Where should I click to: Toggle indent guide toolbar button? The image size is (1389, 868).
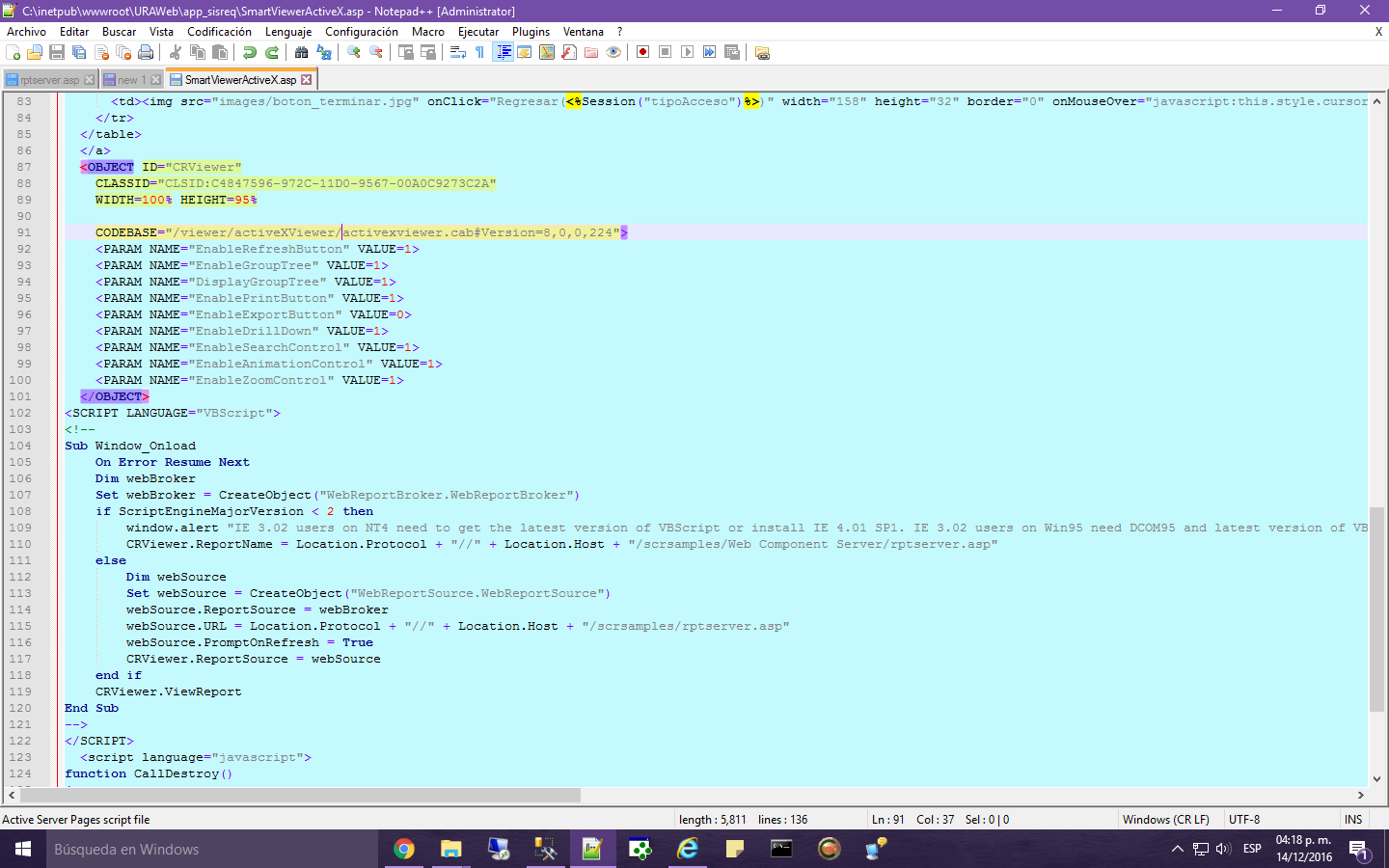[503, 52]
